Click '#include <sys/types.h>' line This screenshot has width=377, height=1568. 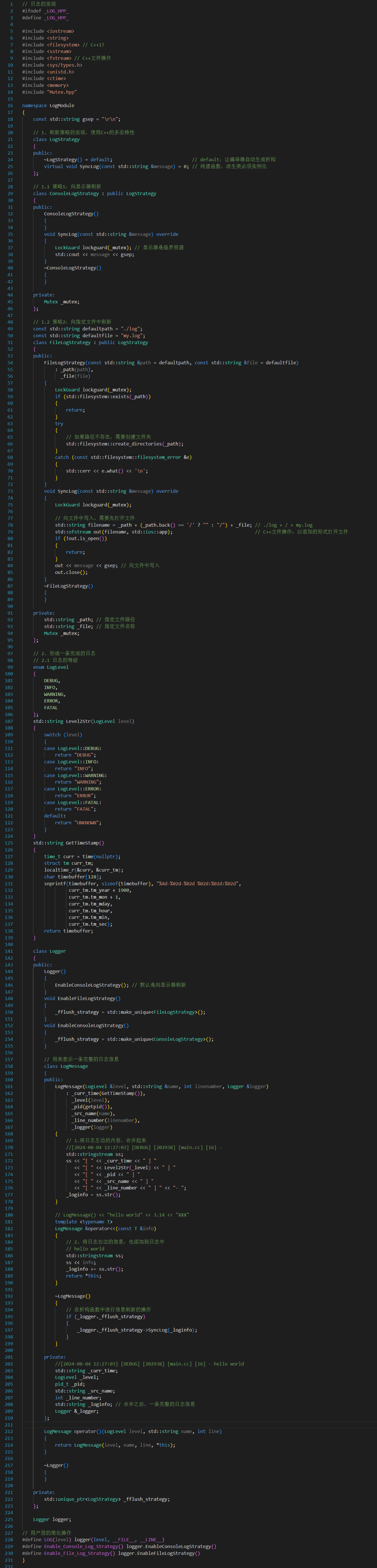point(52,65)
